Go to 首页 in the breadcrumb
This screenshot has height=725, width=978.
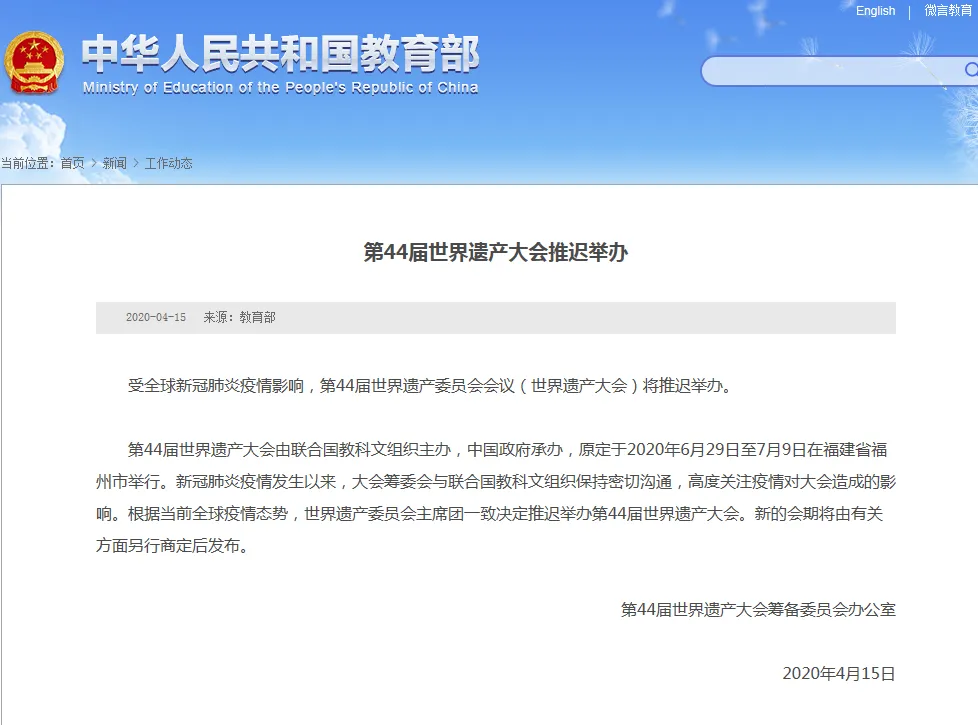(72, 163)
